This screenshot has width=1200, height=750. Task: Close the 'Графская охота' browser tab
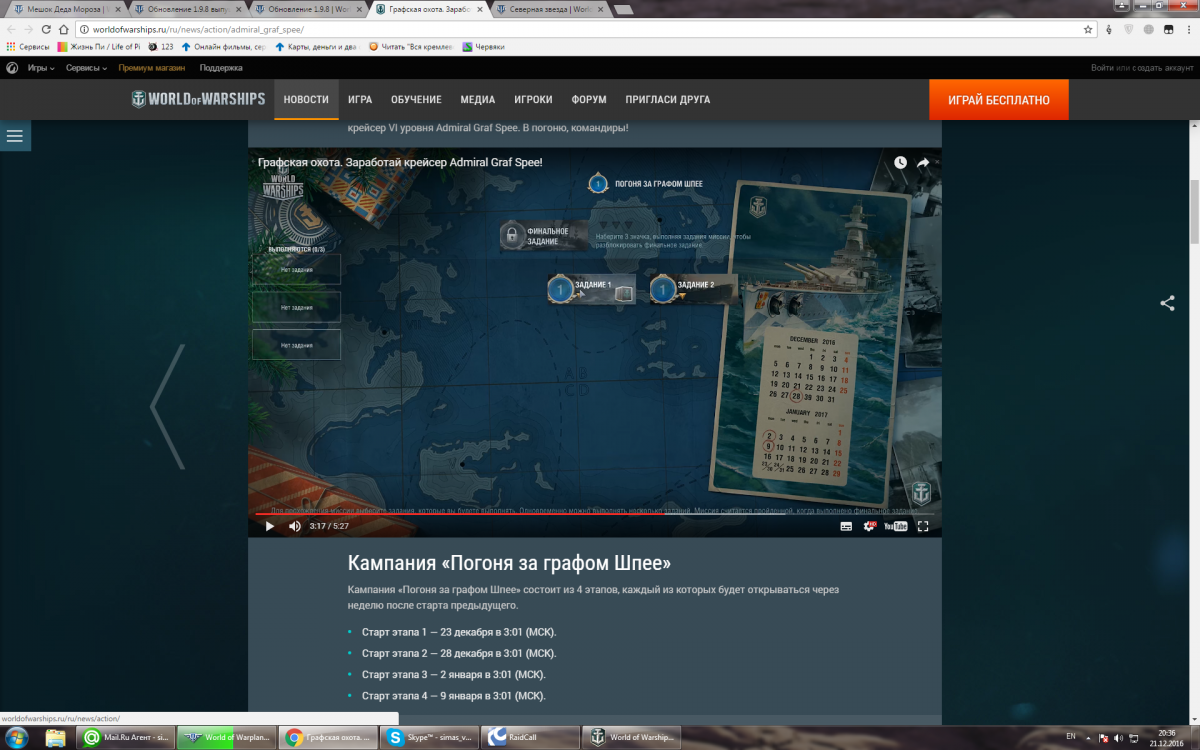(478, 8)
